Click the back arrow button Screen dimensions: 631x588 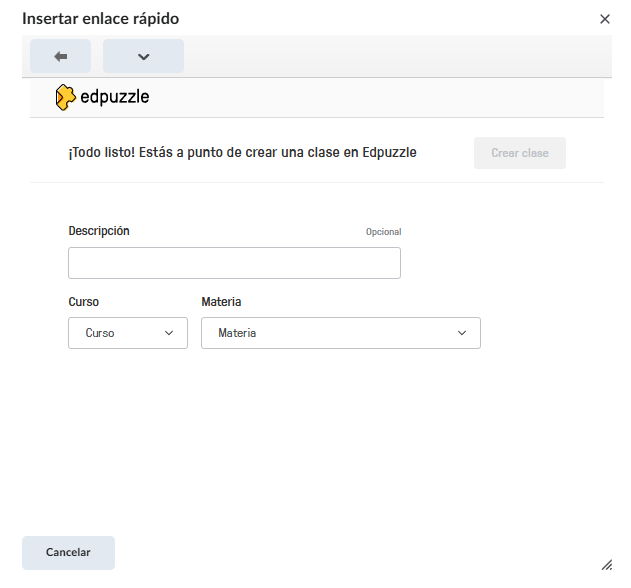[60, 56]
